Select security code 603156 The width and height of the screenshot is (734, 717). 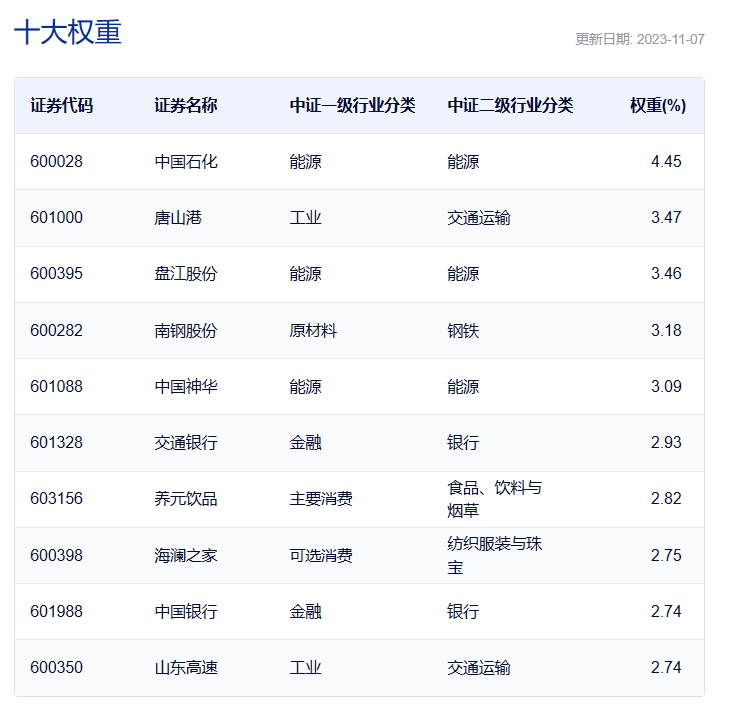[x=57, y=499]
